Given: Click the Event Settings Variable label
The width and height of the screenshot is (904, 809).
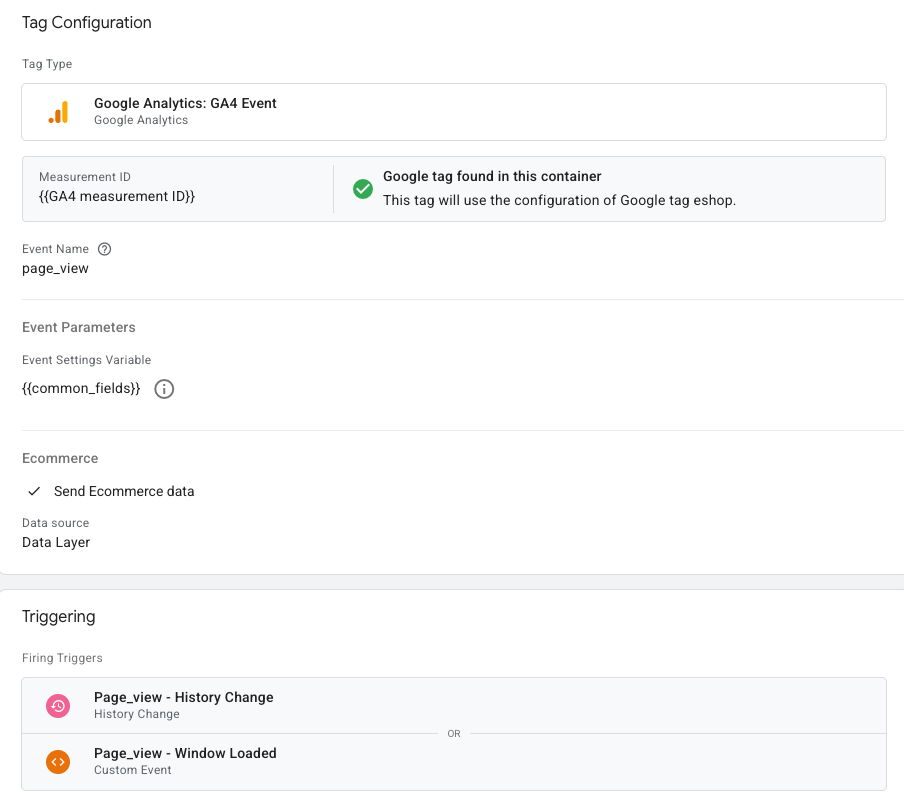Looking at the screenshot, I should pos(86,360).
